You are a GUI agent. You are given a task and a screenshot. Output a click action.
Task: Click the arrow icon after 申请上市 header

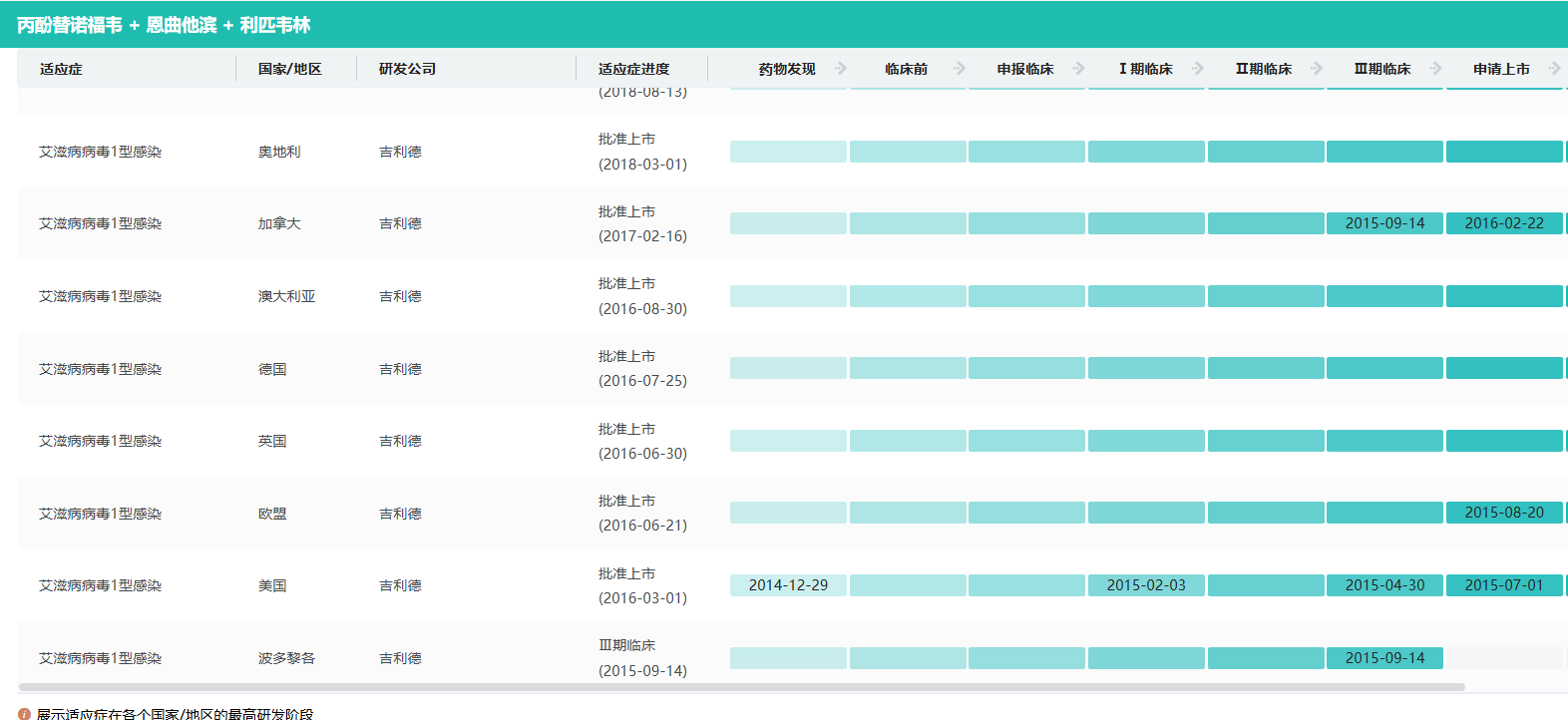pyautogui.click(x=1554, y=69)
